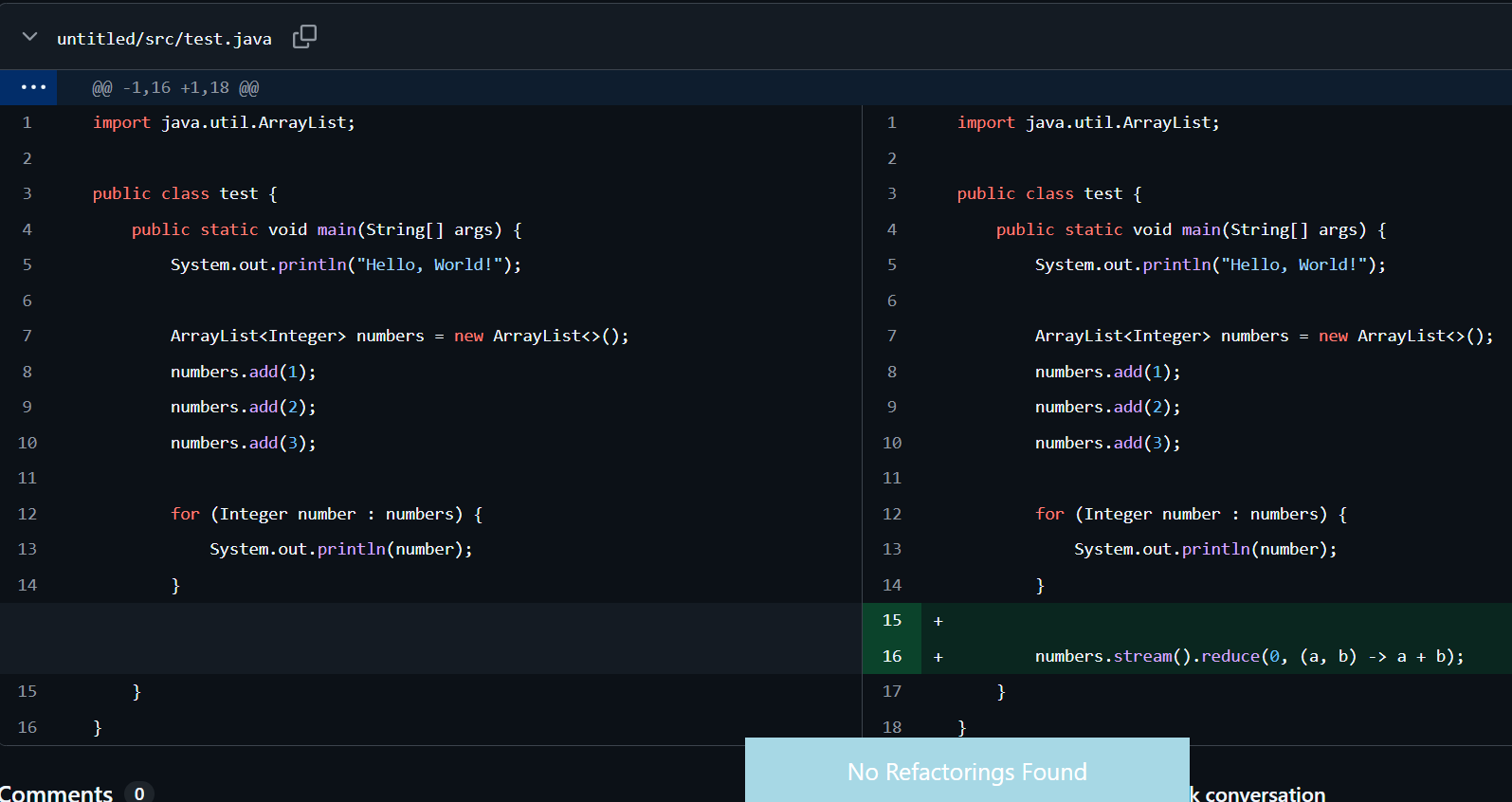The image size is (1512, 802).
Task: Collapse the test.java file diff chevron
Action: (x=29, y=37)
